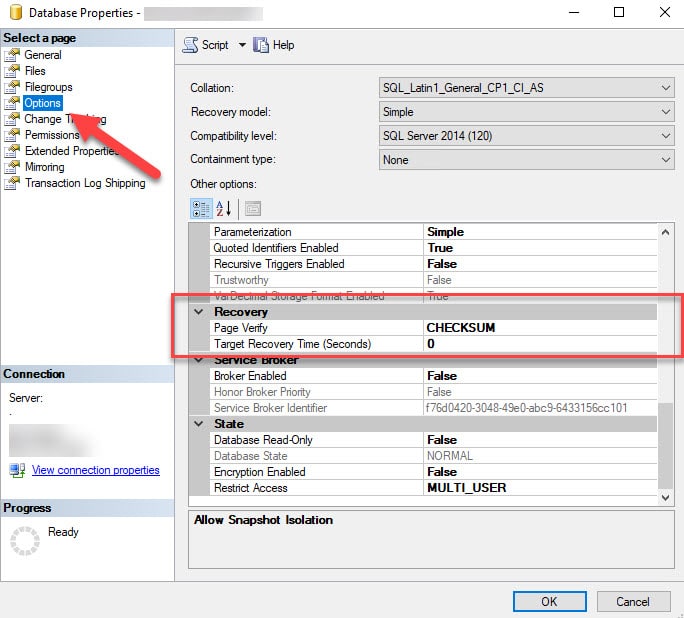Collapse the Recovery category
The height and width of the screenshot is (618, 684).
tap(199, 312)
